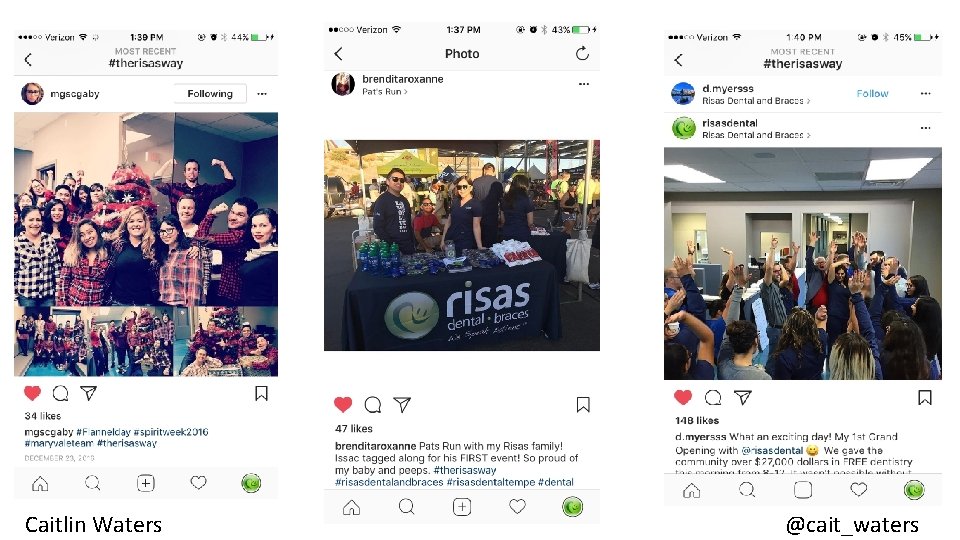Open more options for mgscgaby post
This screenshot has height=540, width=960.
point(262,94)
